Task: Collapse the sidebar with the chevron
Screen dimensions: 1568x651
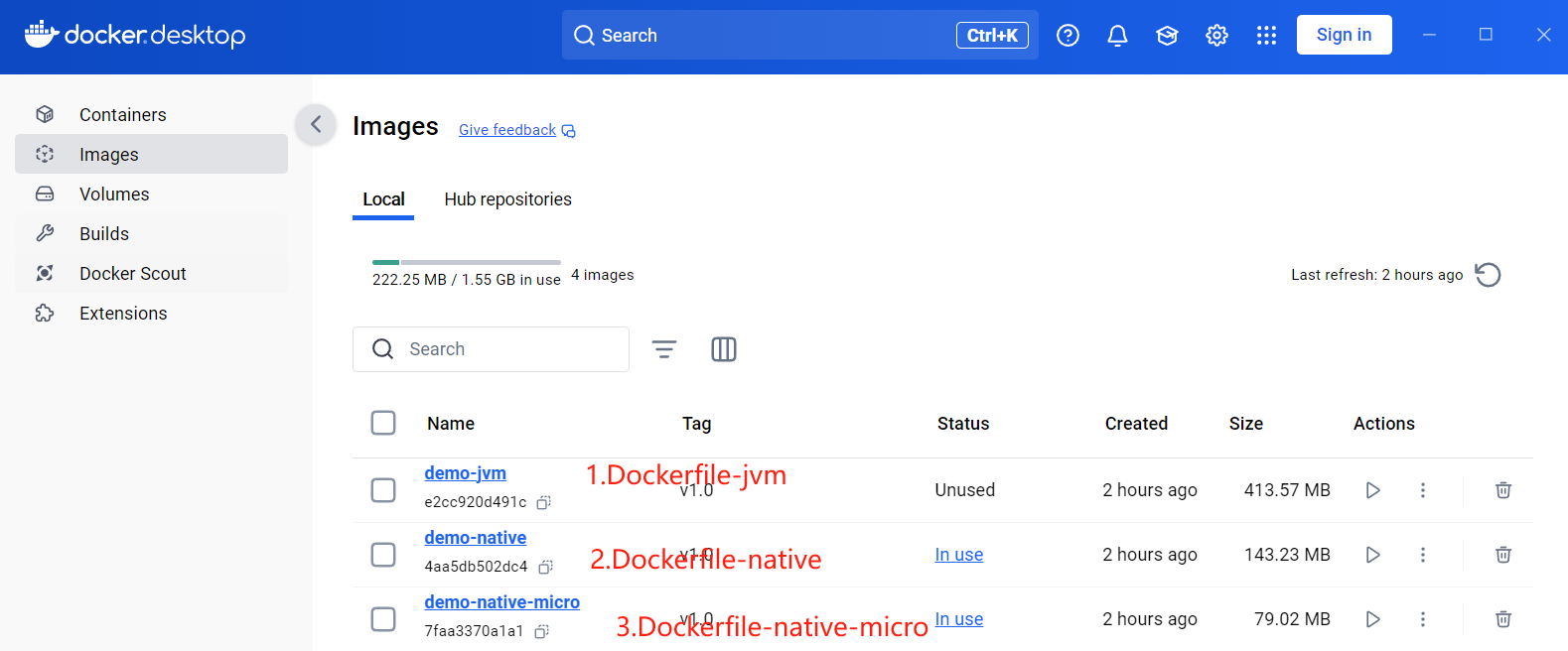Action: click(x=316, y=124)
